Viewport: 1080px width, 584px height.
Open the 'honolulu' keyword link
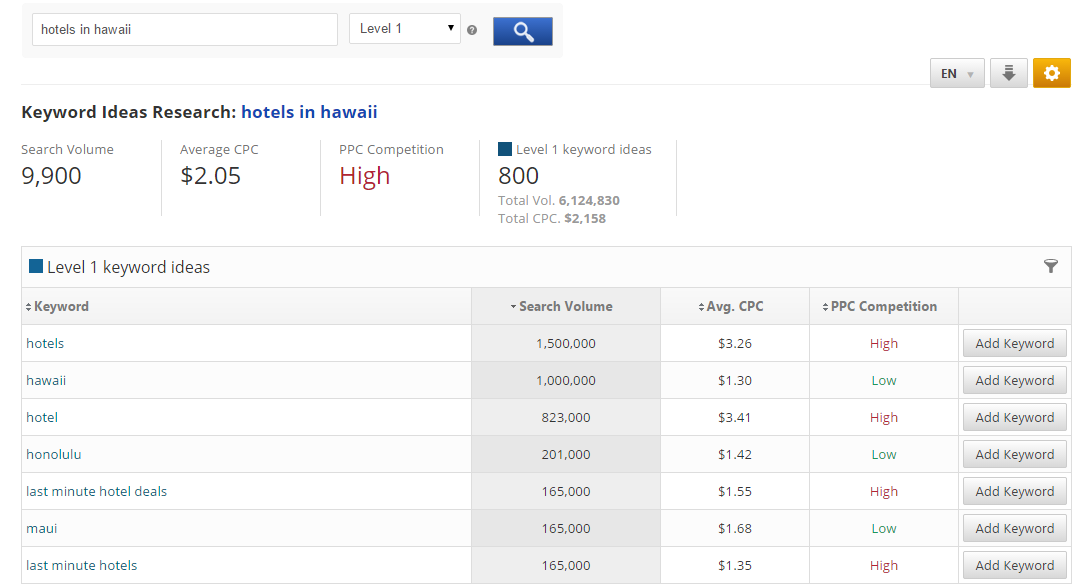pos(54,455)
